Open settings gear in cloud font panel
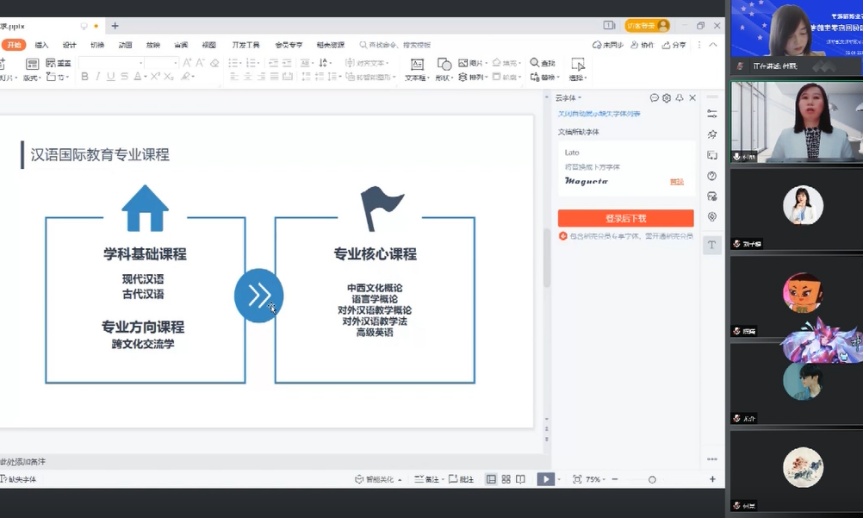The width and height of the screenshot is (863, 518). tap(667, 98)
